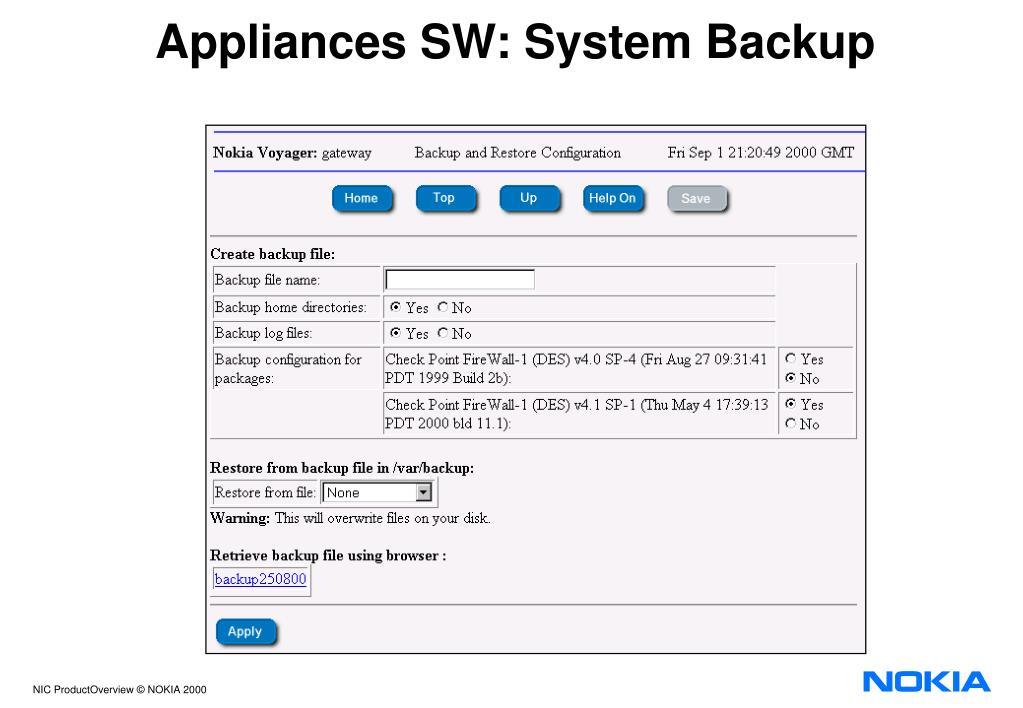Choose No for FireWall-1 v4.0 SP-4 package
1023x708 pixels.
click(791, 378)
